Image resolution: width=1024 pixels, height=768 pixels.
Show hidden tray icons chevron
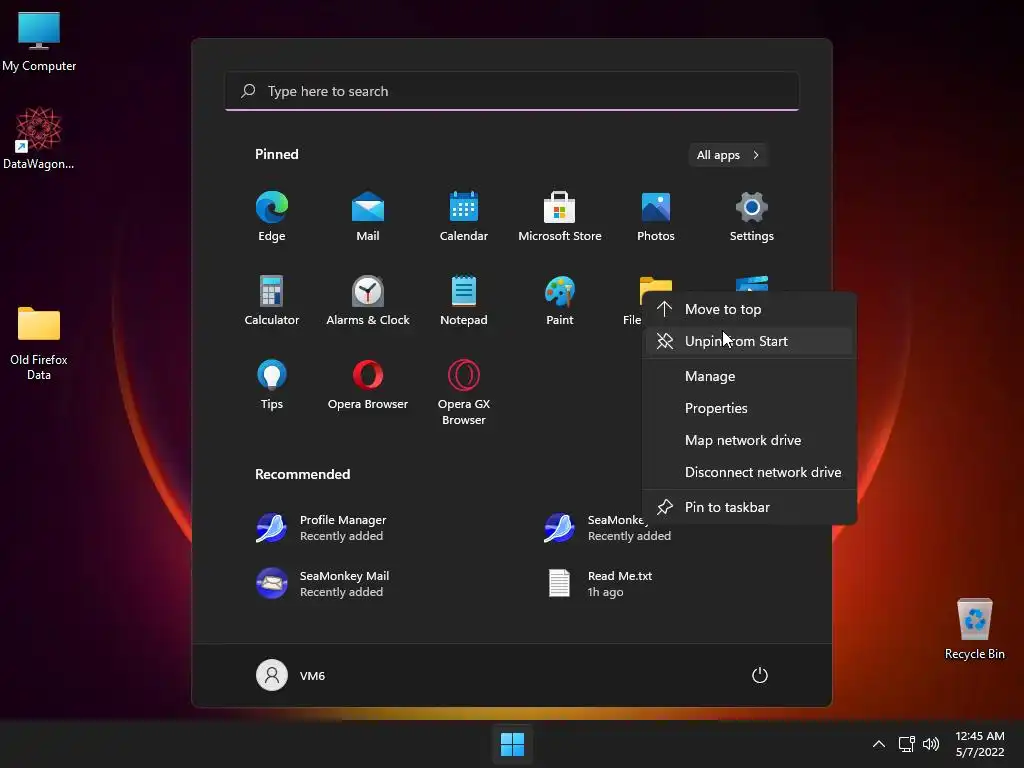pyautogui.click(x=879, y=744)
